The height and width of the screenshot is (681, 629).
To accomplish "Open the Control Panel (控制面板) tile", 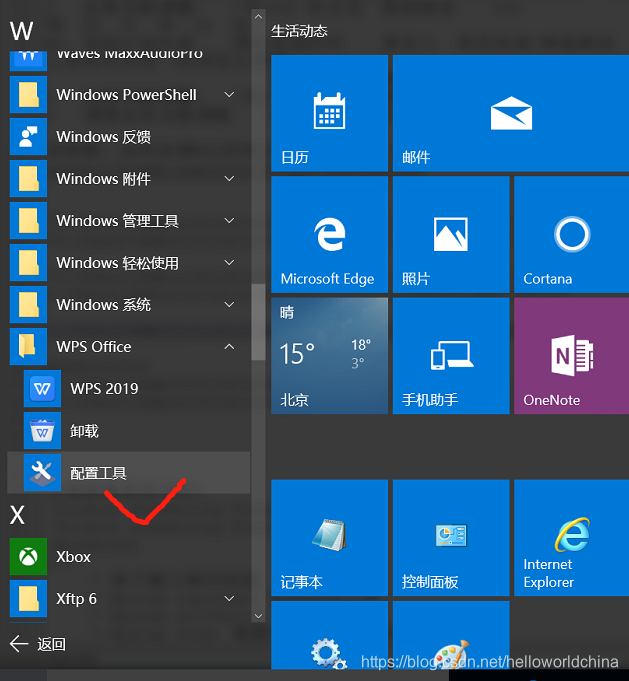I will pos(451,538).
